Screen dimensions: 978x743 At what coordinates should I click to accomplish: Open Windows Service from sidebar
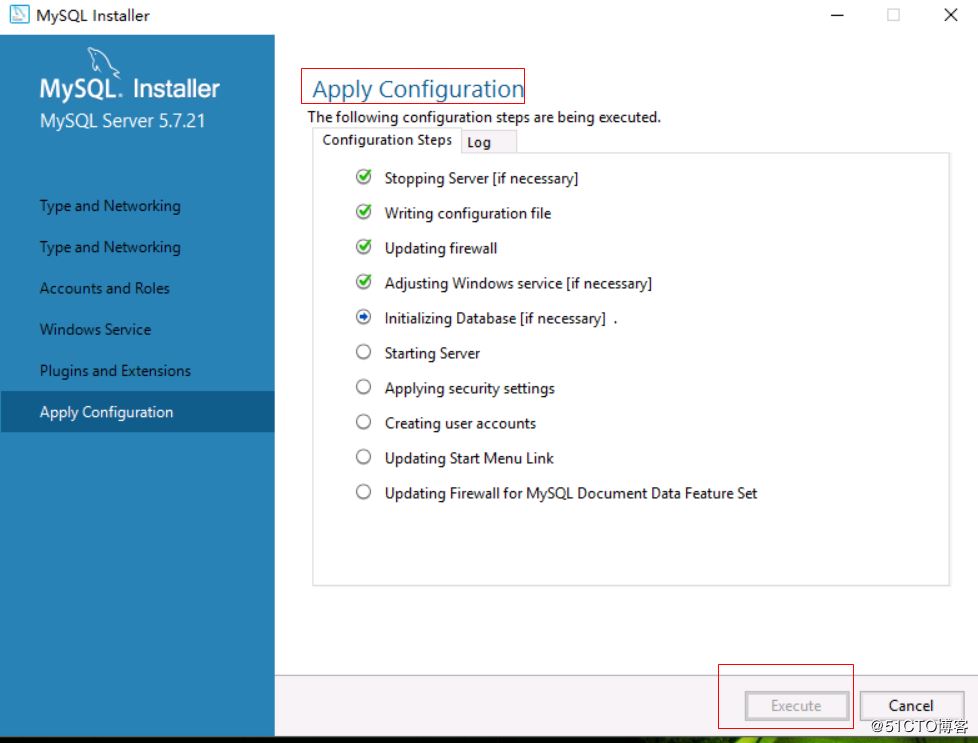coord(95,329)
